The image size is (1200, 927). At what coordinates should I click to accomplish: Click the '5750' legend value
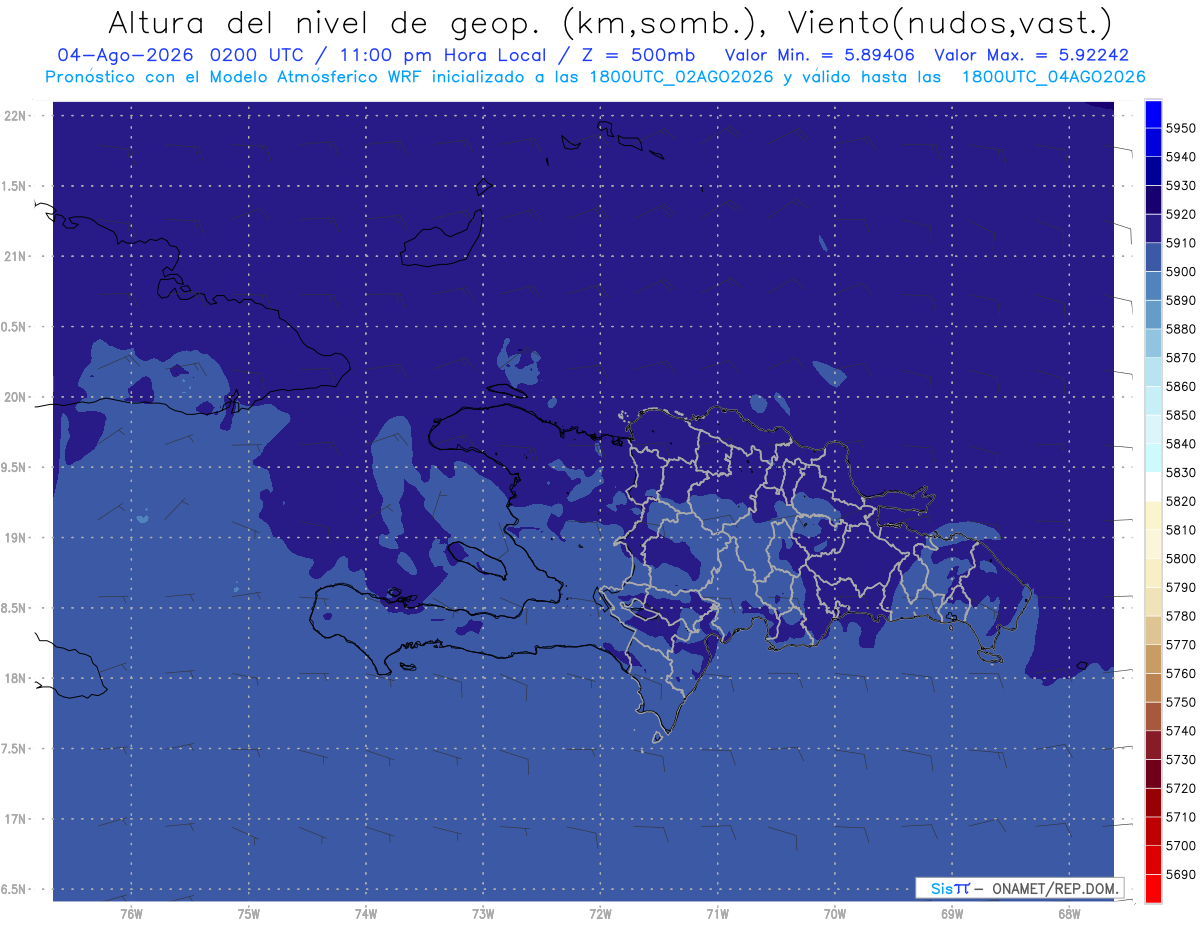tap(1181, 702)
